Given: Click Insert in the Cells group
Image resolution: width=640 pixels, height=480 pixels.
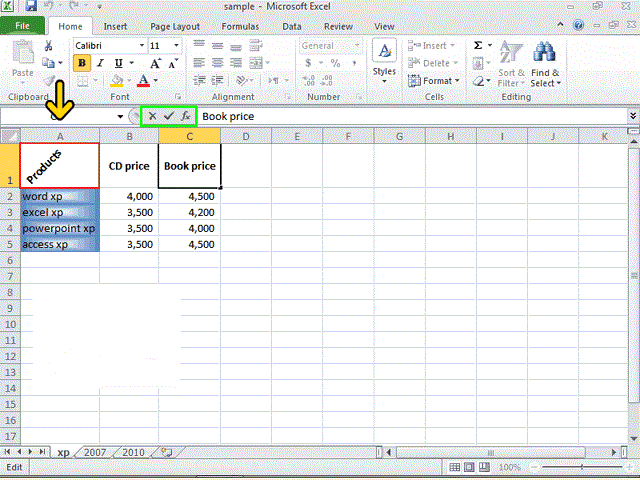Looking at the screenshot, I should (x=431, y=45).
